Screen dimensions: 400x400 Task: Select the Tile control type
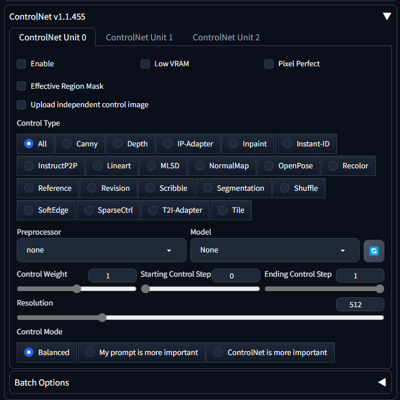click(231, 210)
